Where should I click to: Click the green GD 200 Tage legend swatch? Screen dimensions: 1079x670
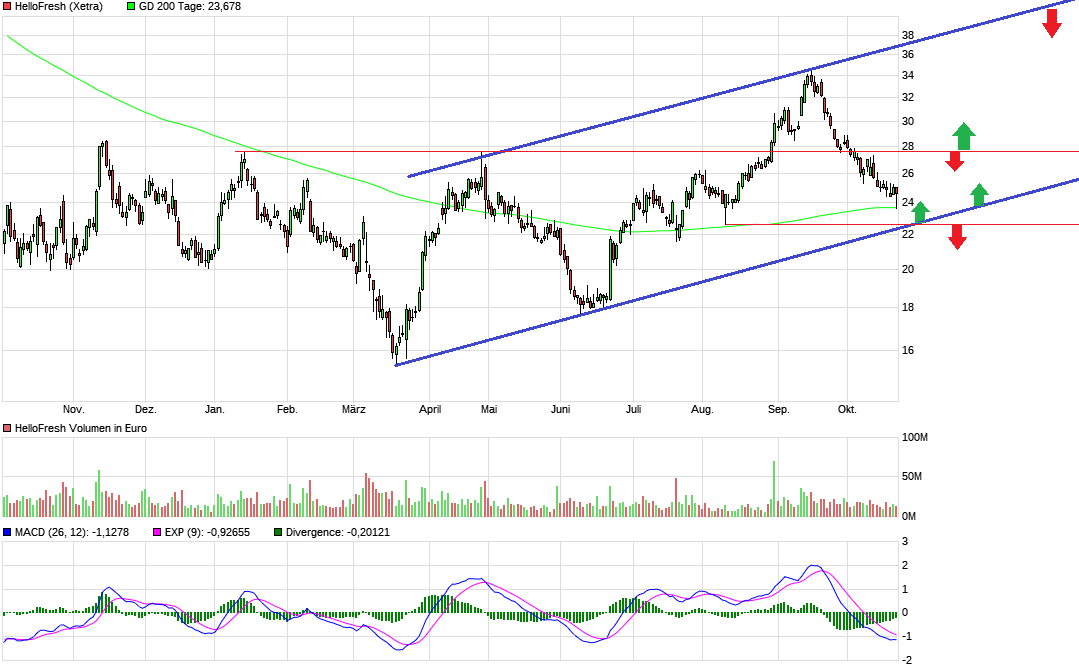[131, 6]
